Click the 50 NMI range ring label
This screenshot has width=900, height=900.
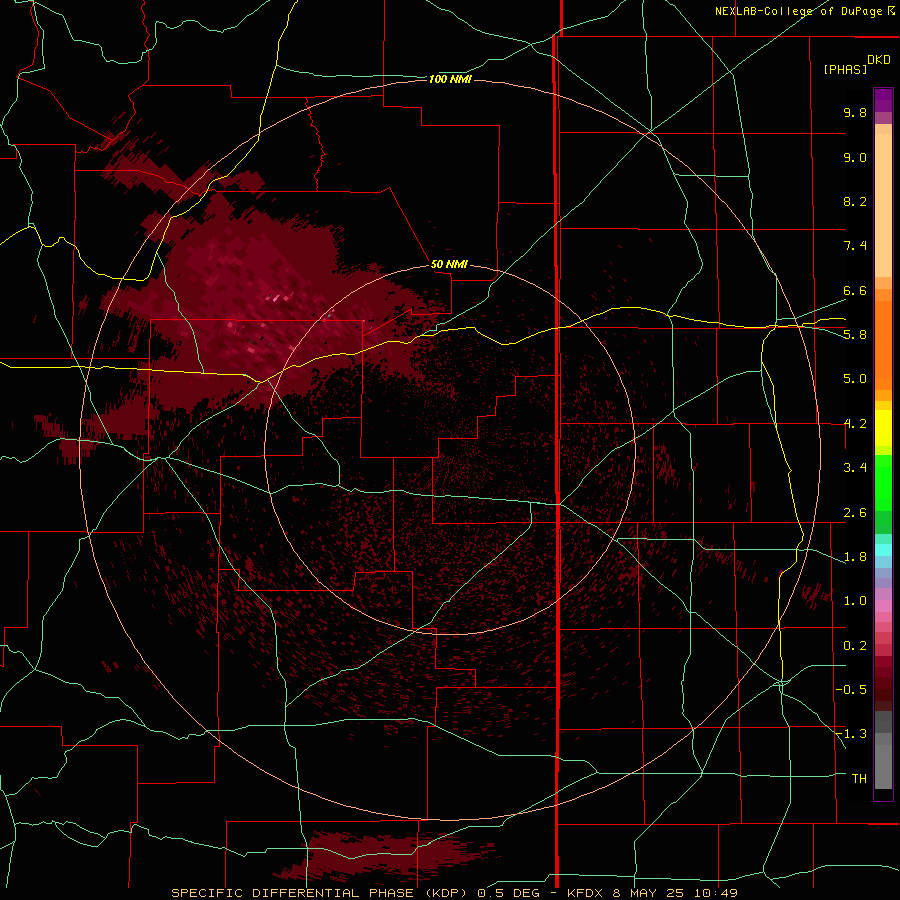click(449, 264)
